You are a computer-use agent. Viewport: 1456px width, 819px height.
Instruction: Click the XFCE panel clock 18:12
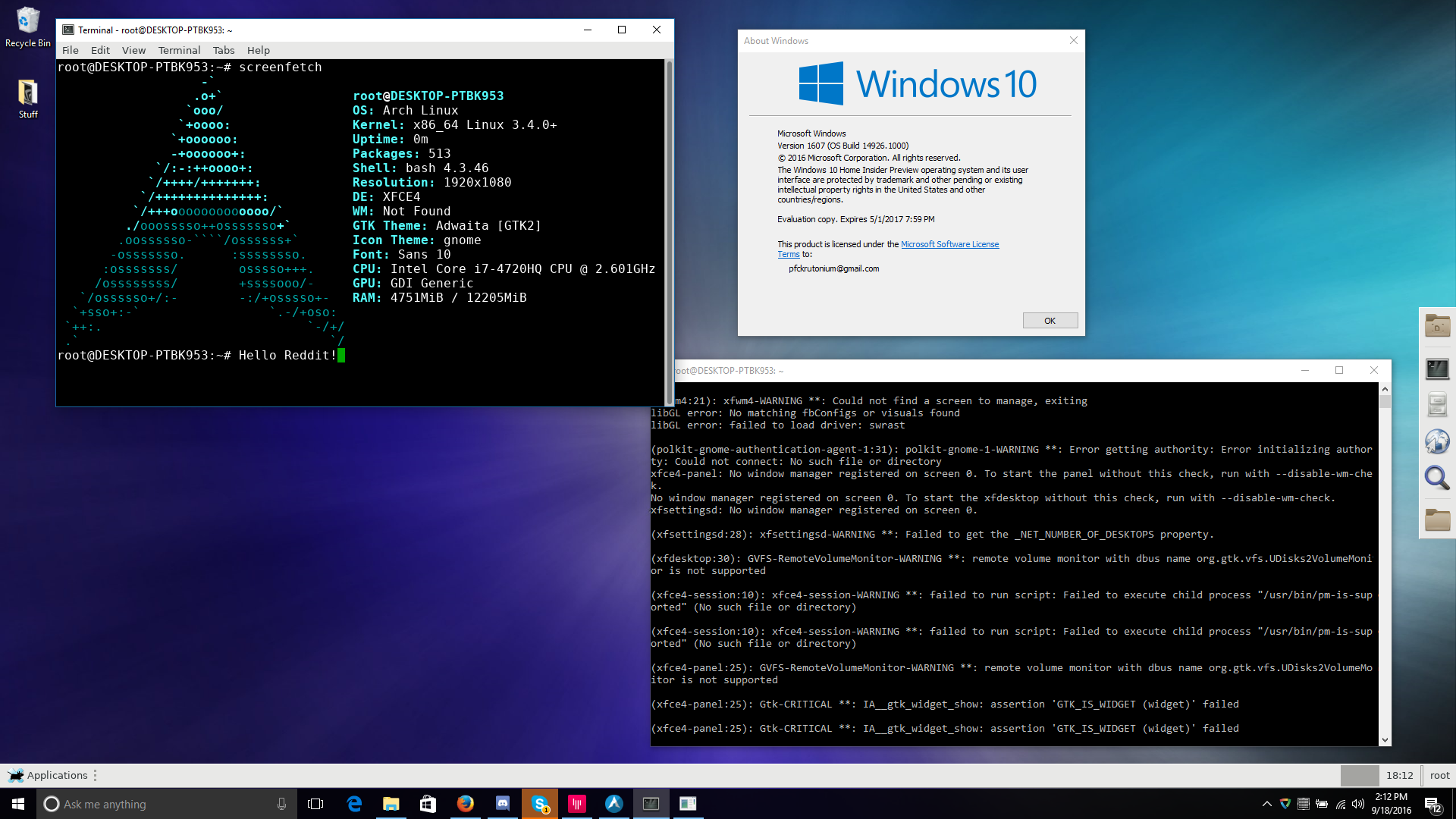tap(1400, 775)
